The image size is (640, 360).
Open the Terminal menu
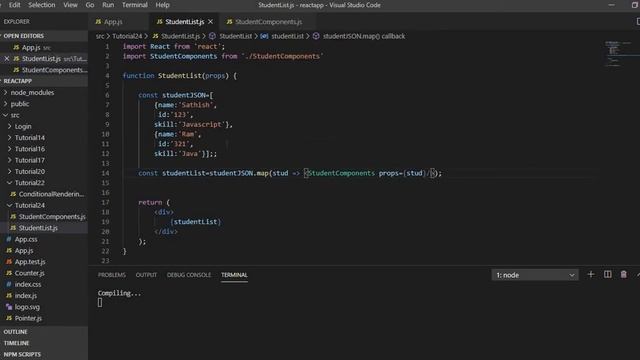pos(135,5)
